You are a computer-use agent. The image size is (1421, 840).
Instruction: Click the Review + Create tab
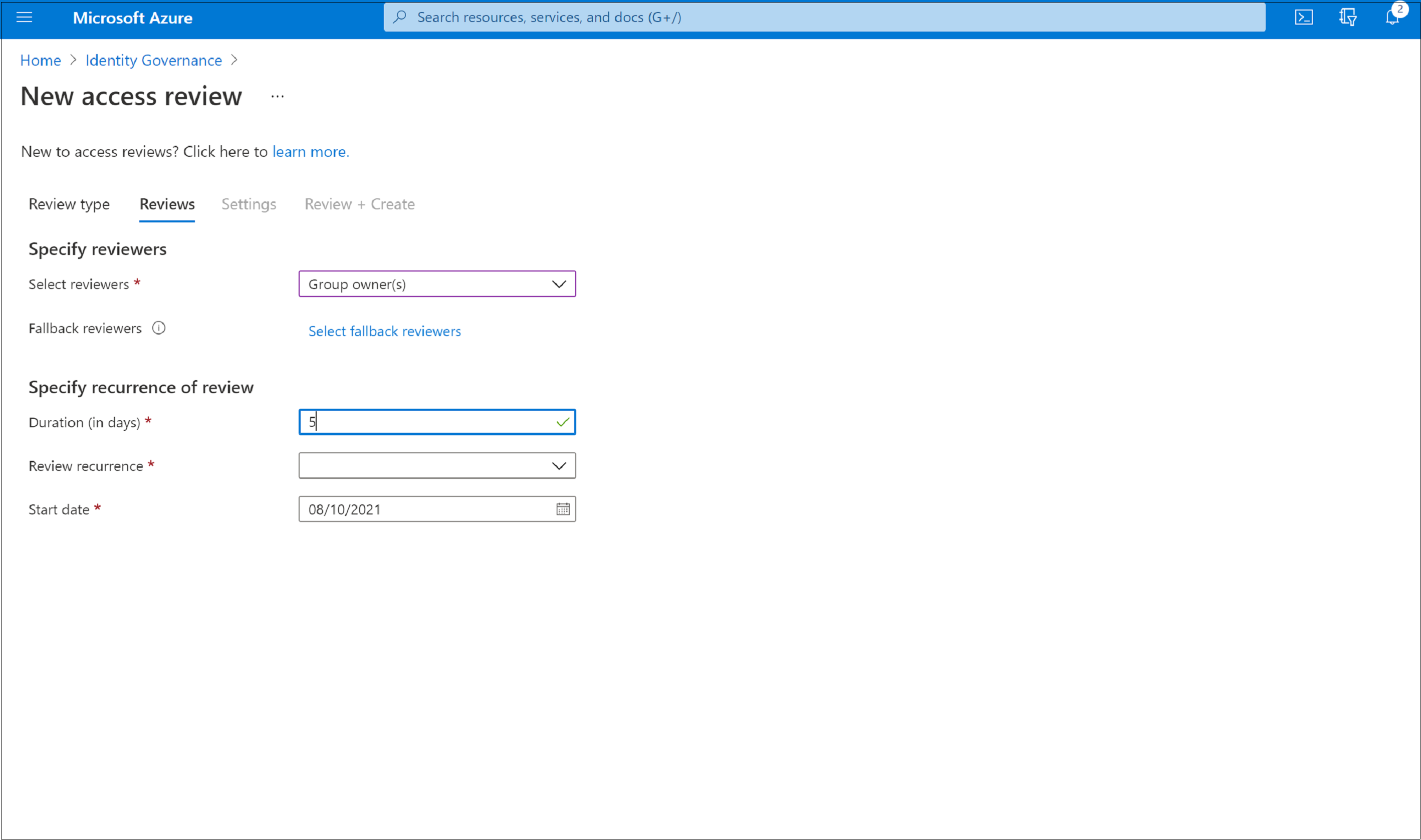[x=360, y=204]
